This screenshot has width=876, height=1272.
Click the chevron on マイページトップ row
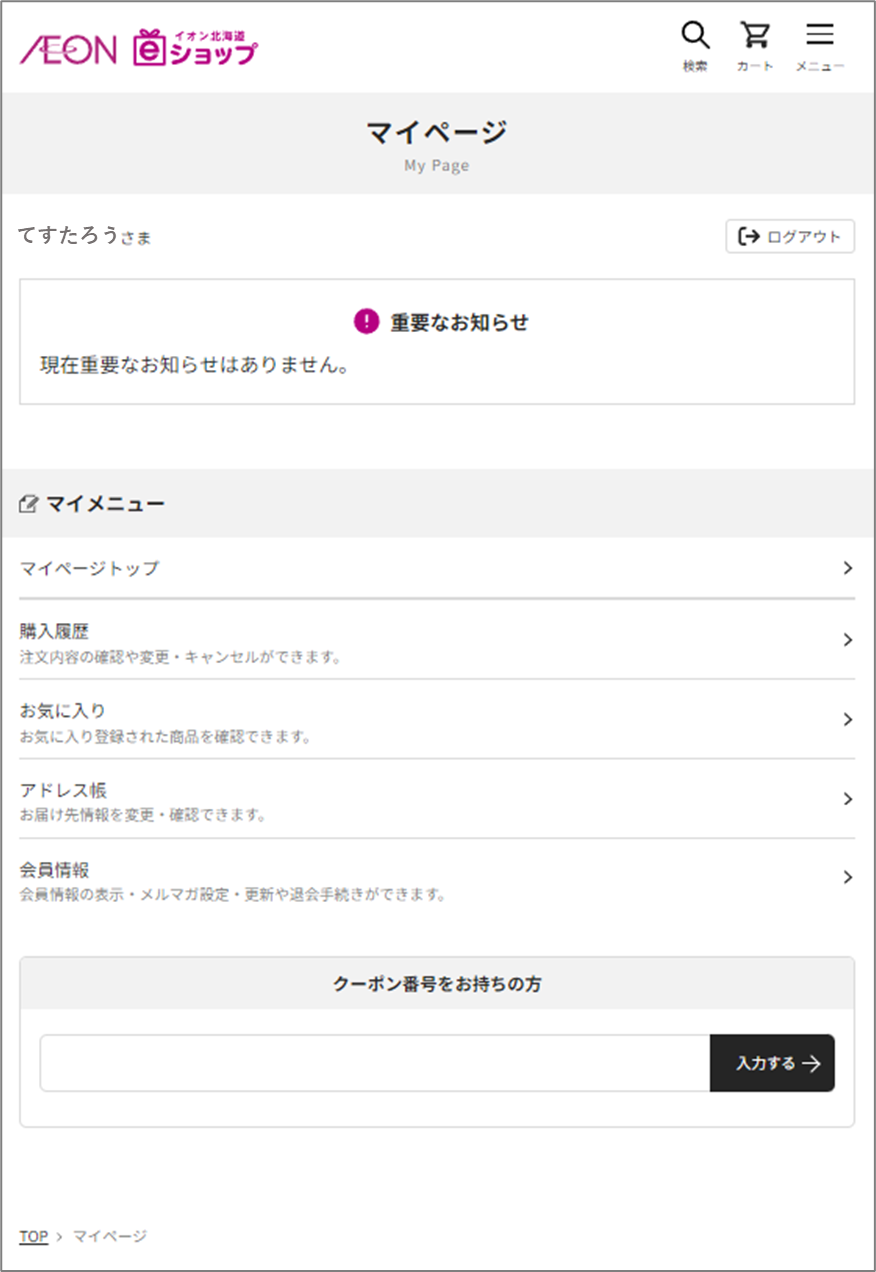847,568
